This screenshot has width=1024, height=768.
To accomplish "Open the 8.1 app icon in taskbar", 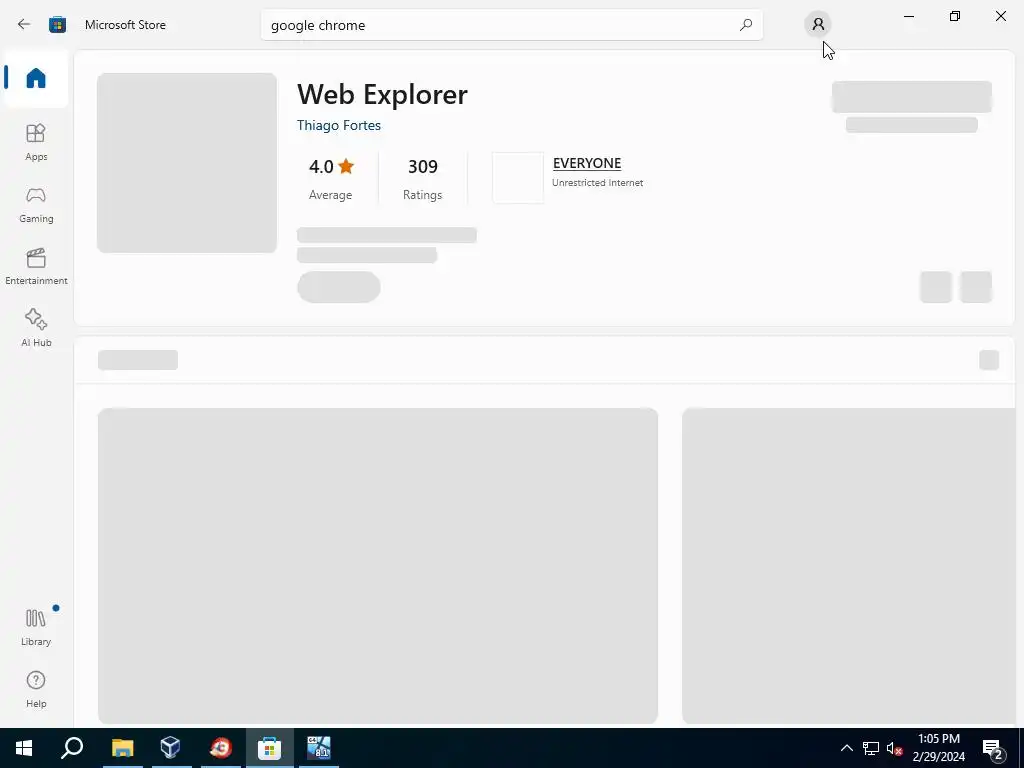I will pyautogui.click(x=319, y=748).
